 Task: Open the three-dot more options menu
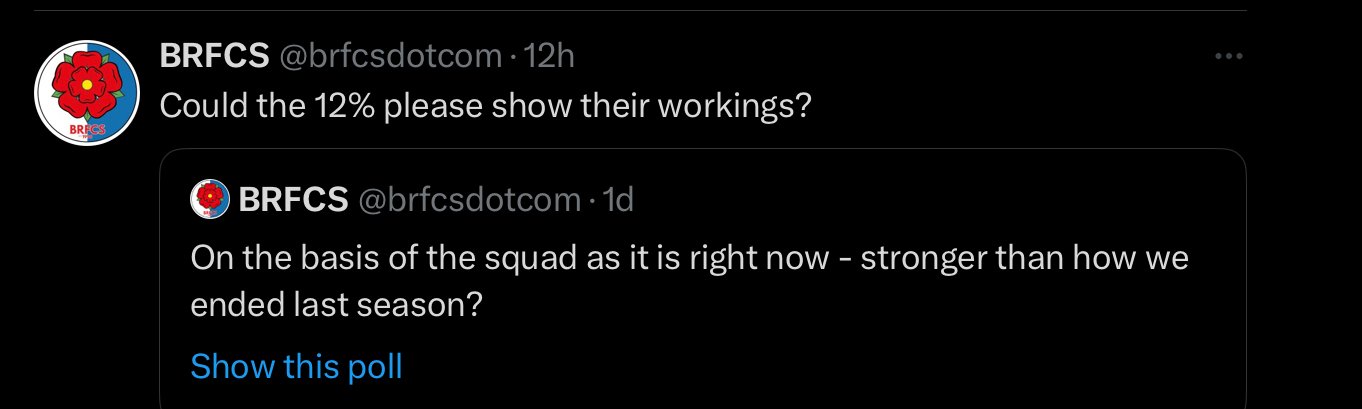(x=1227, y=57)
